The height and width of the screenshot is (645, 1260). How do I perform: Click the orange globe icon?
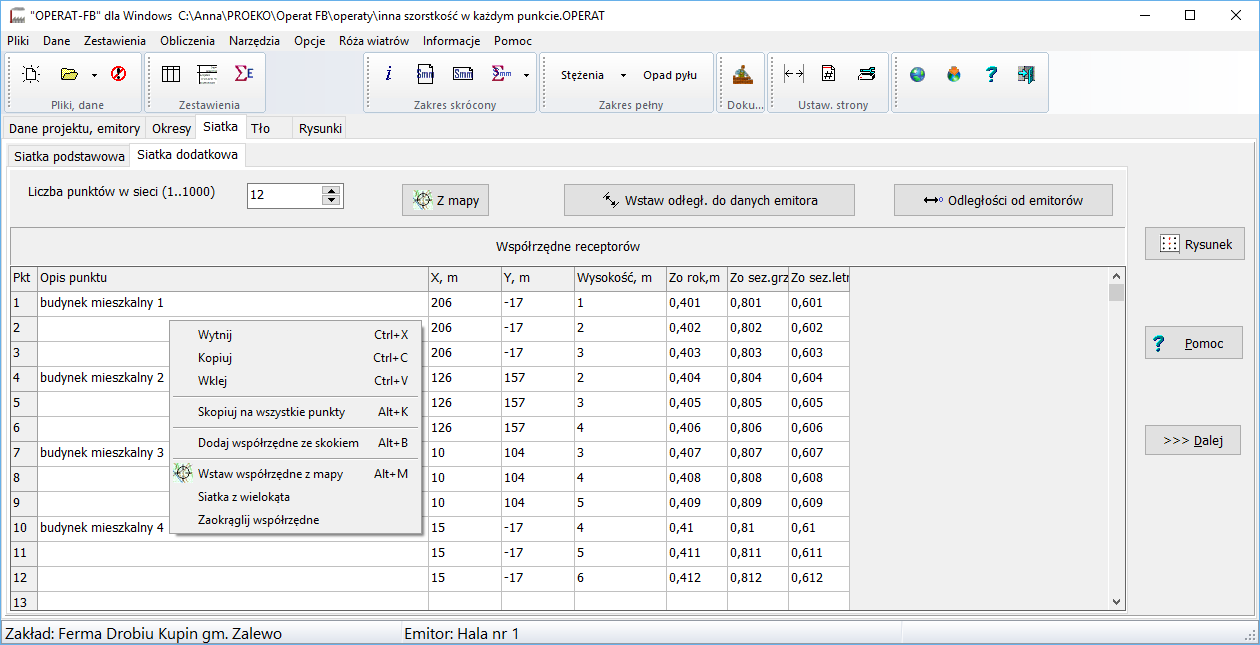pos(954,74)
